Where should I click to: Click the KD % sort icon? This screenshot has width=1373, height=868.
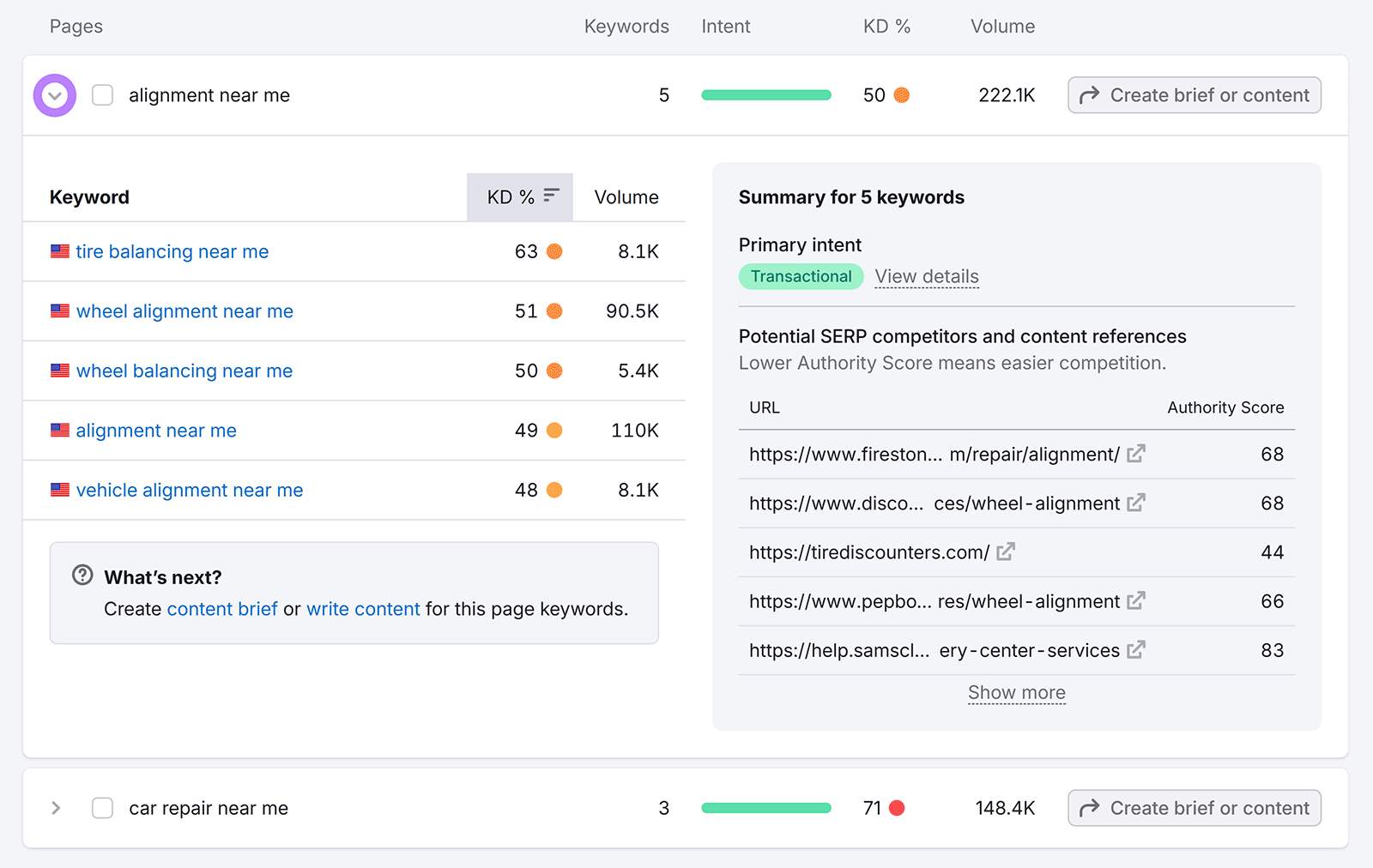(x=550, y=196)
